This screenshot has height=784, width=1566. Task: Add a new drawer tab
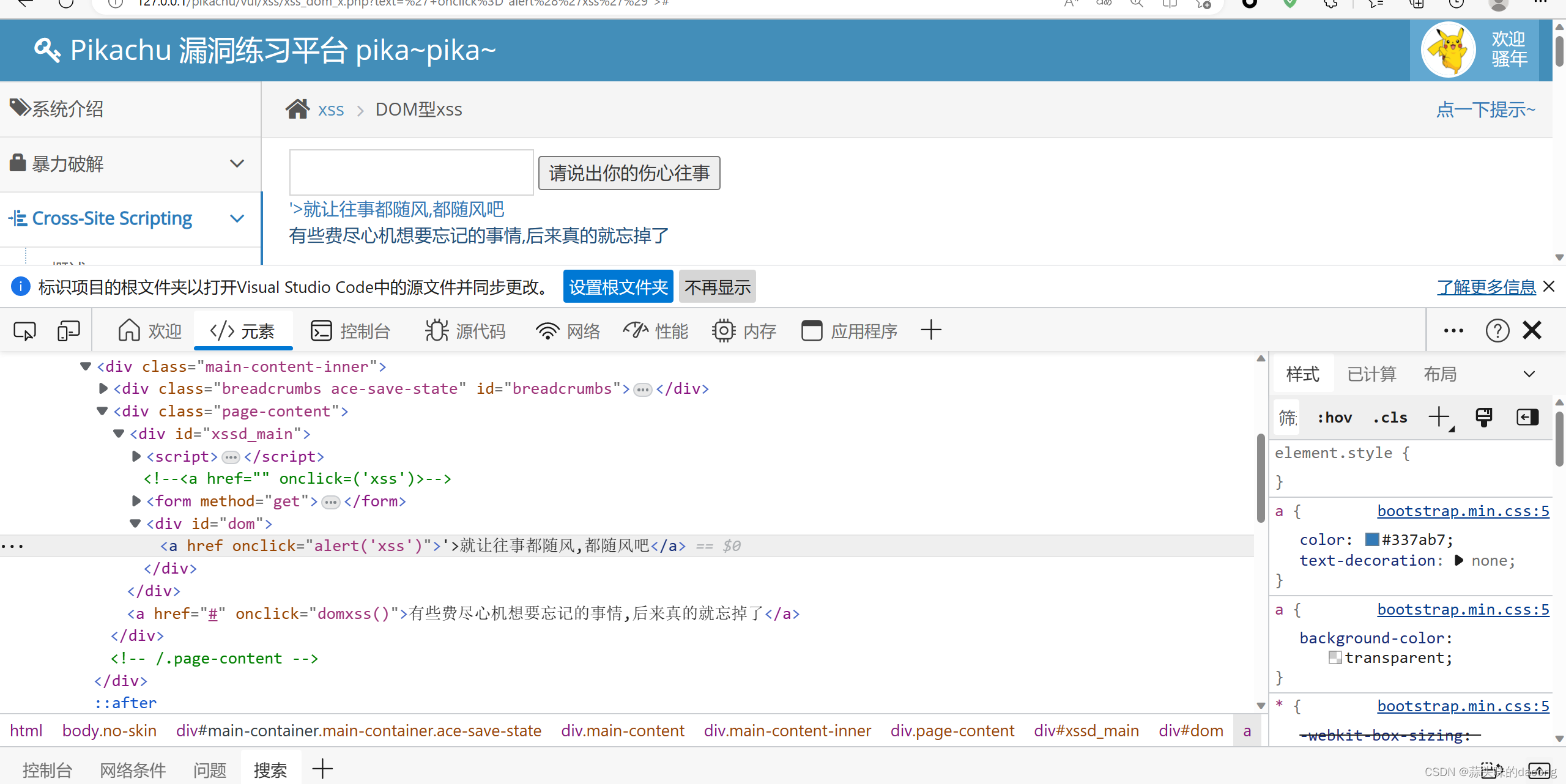coord(322,768)
